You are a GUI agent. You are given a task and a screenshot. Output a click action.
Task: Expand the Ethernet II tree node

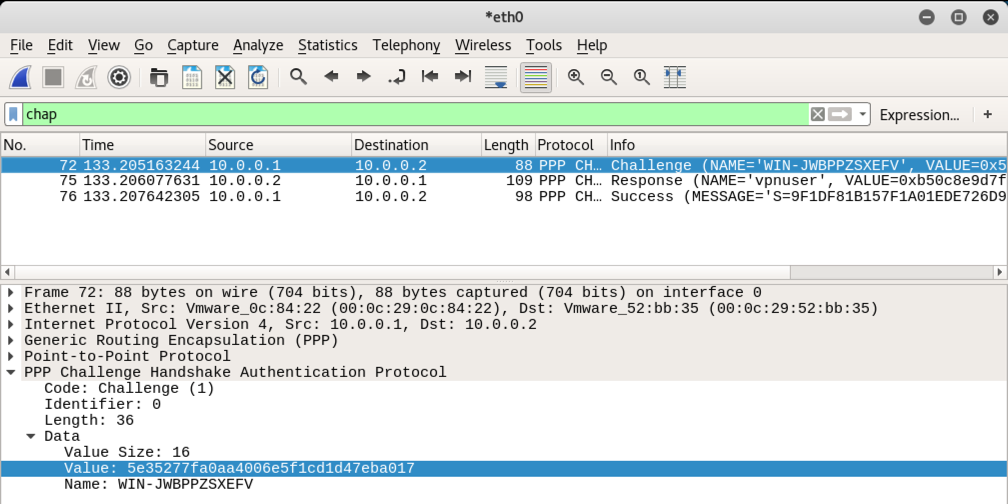click(x=11, y=309)
